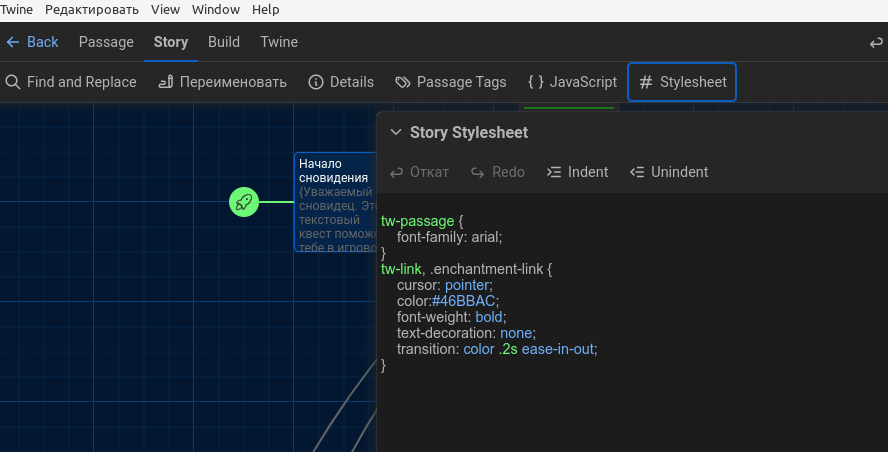Click the Indent text label
This screenshot has width=888, height=452.
588,172
